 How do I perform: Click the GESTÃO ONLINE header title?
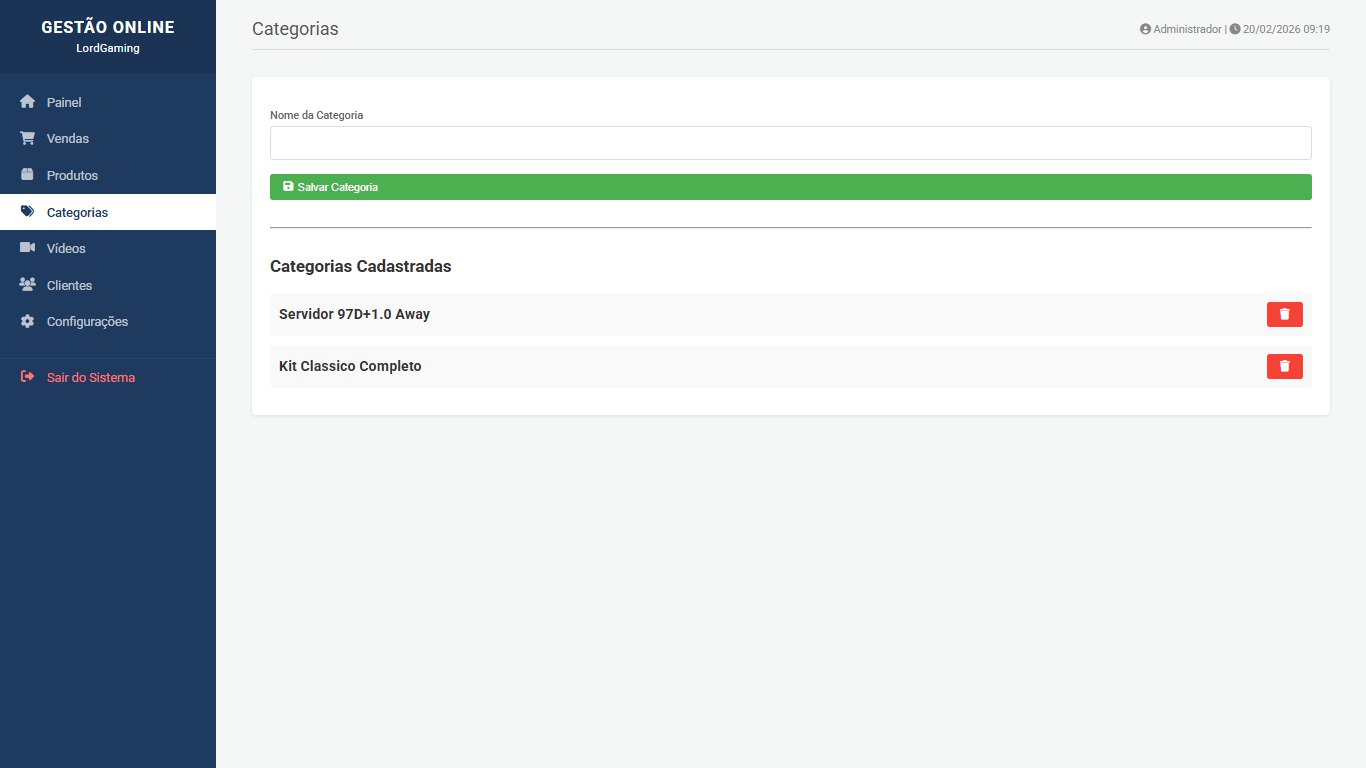(x=108, y=28)
